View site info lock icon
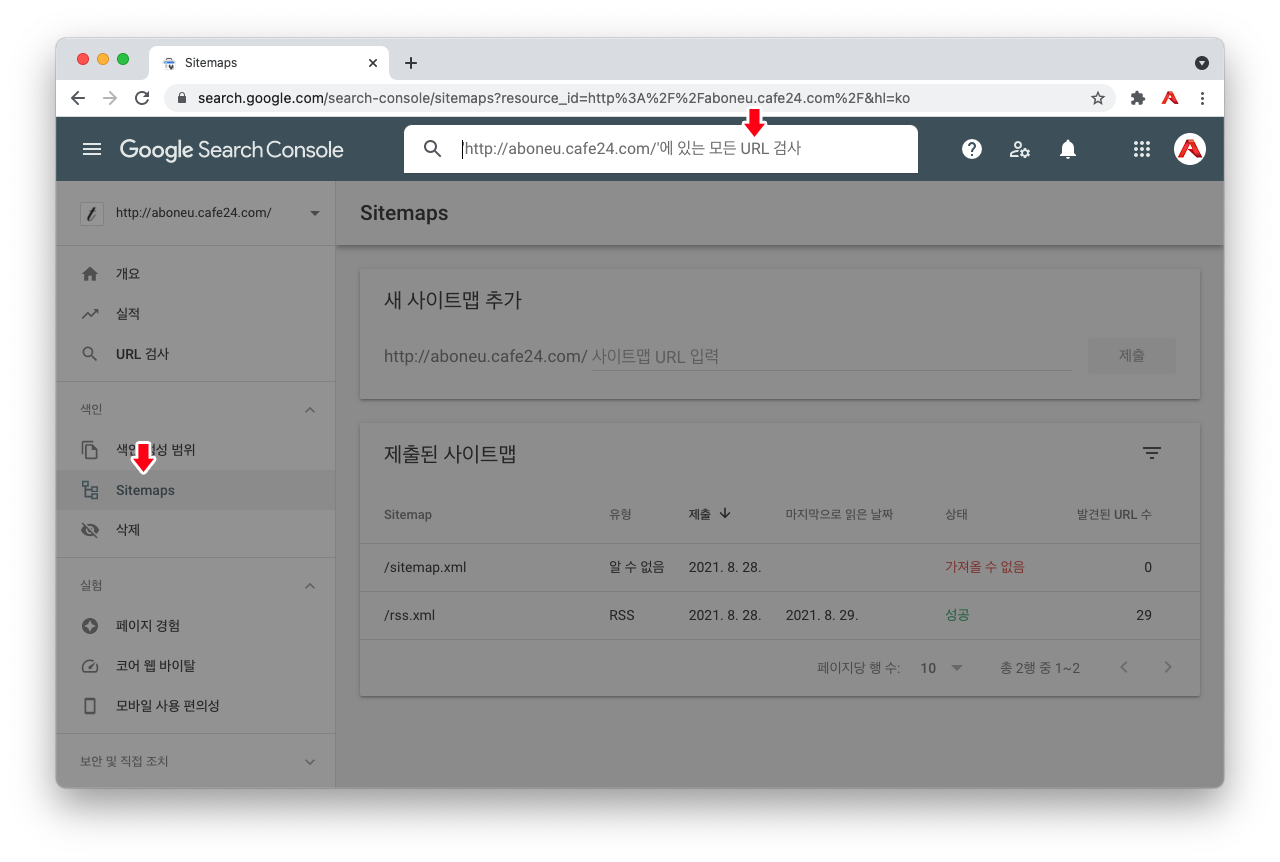 182,98
